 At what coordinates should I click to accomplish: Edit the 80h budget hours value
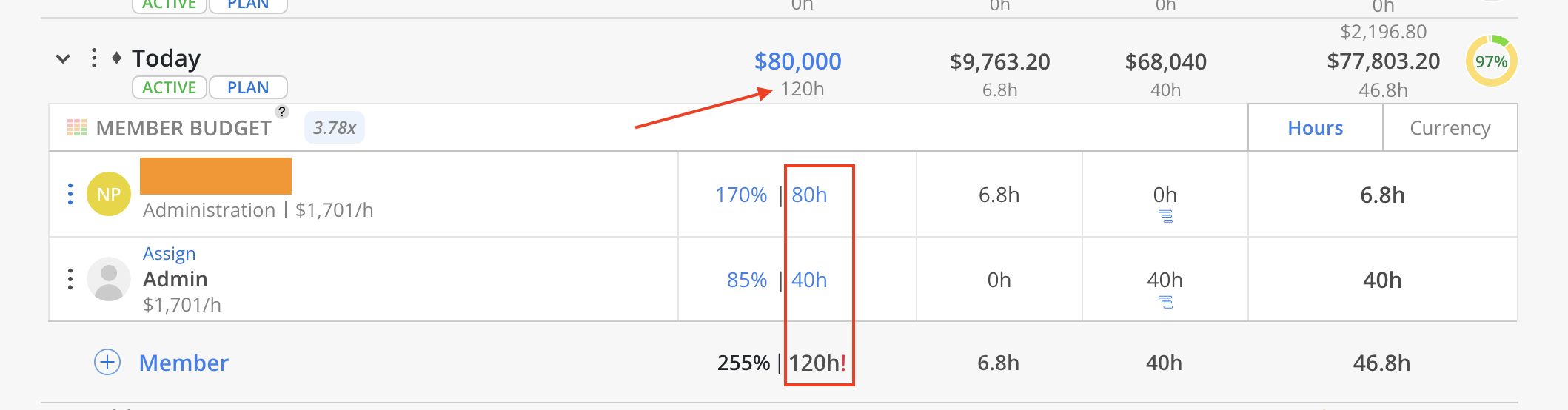click(x=809, y=195)
